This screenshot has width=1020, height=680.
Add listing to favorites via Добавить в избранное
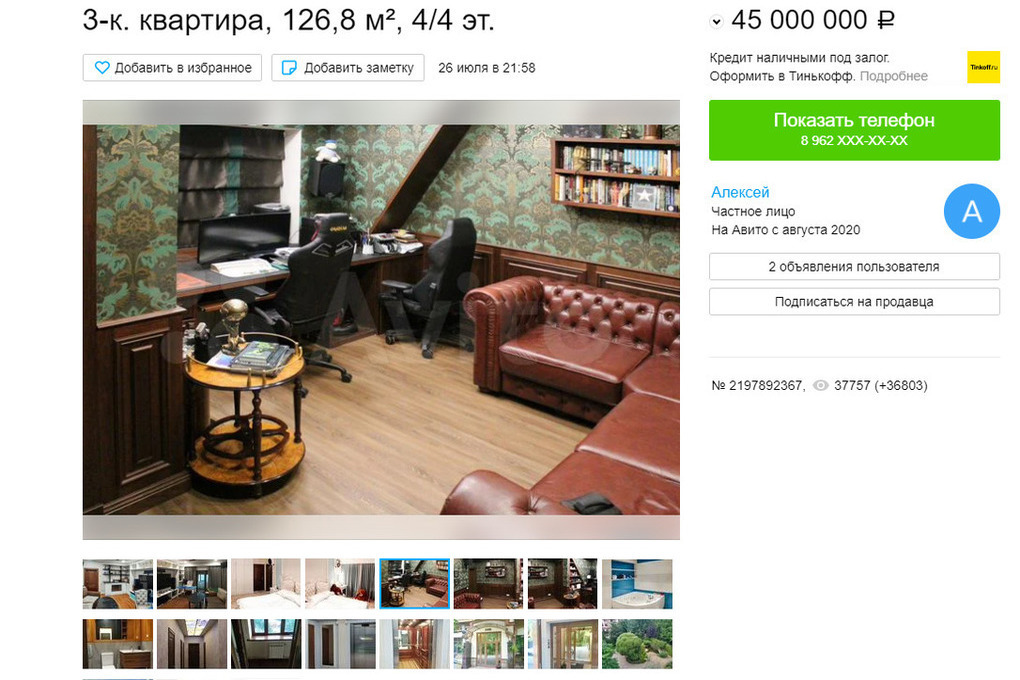click(172, 68)
